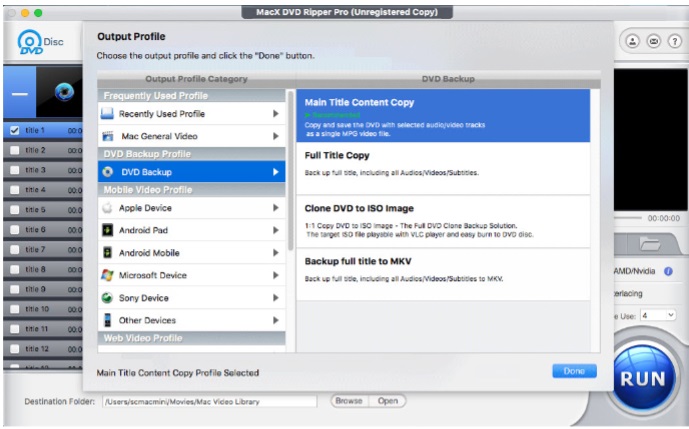Uncheck the title 1 checkbox

(x=15, y=130)
